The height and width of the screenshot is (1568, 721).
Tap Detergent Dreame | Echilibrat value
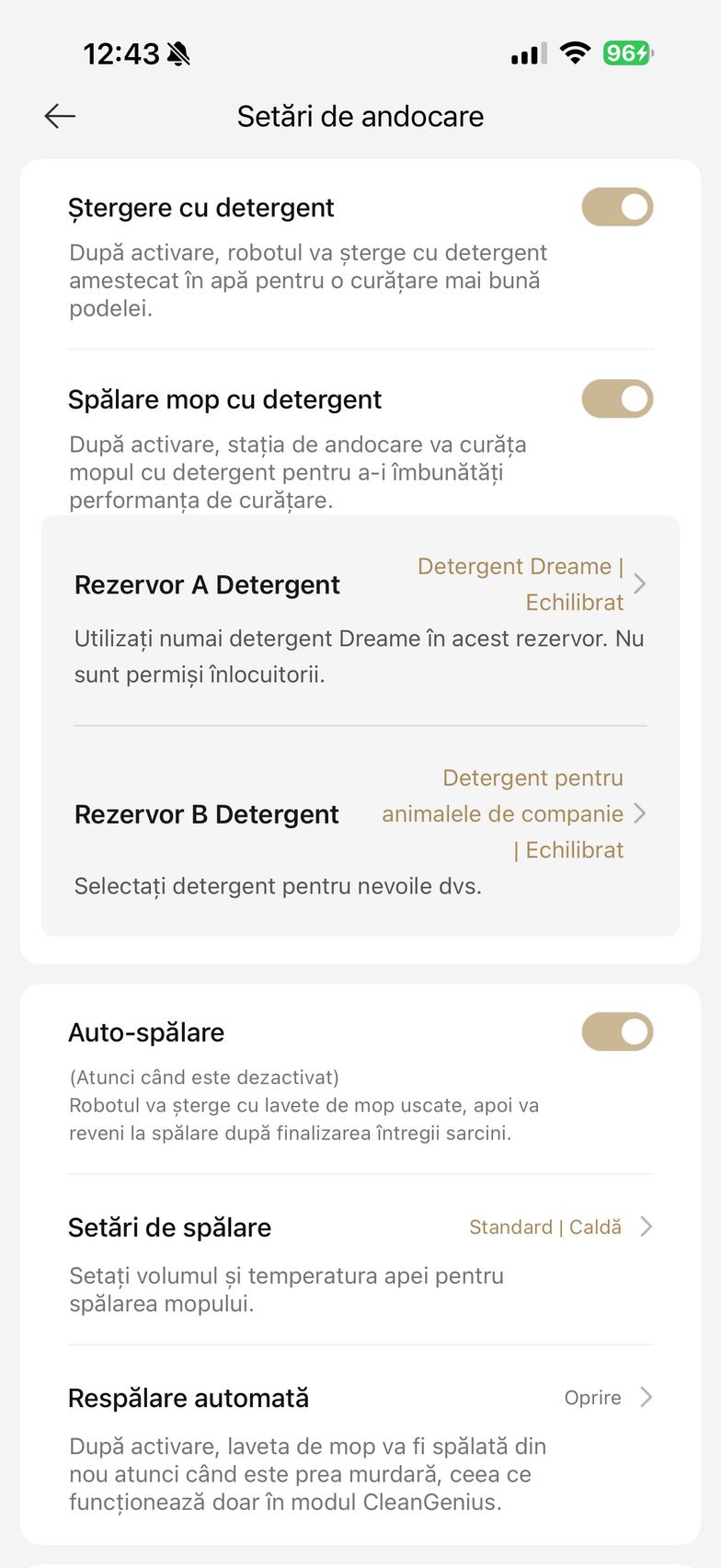click(x=521, y=584)
